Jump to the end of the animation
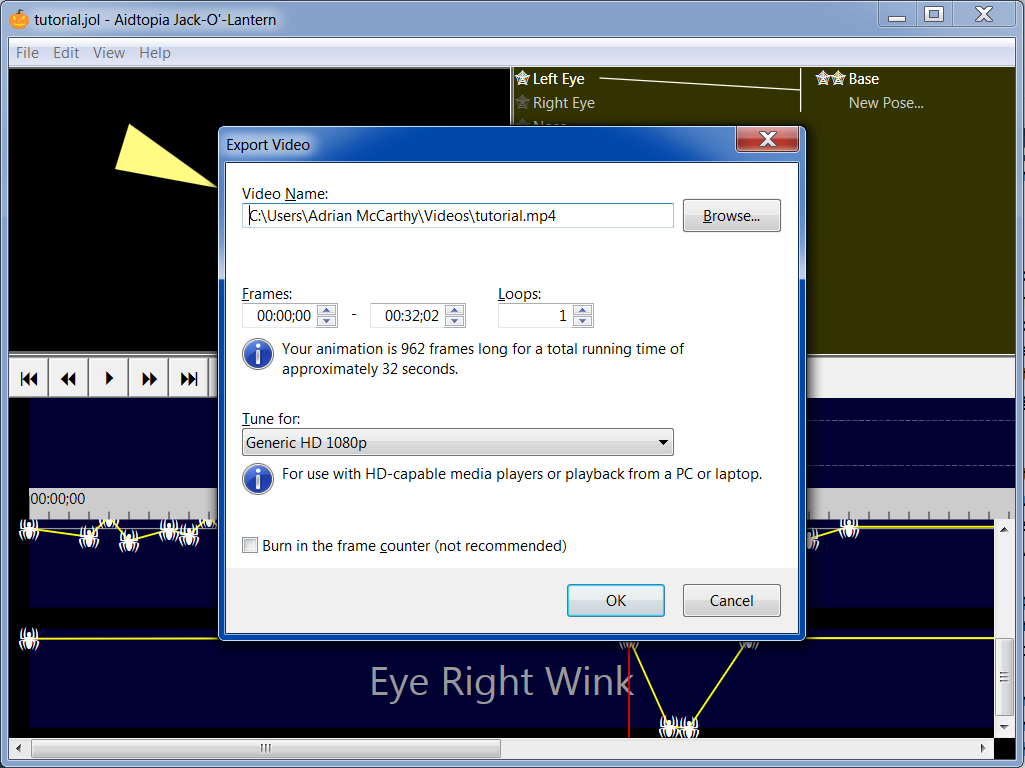 189,378
